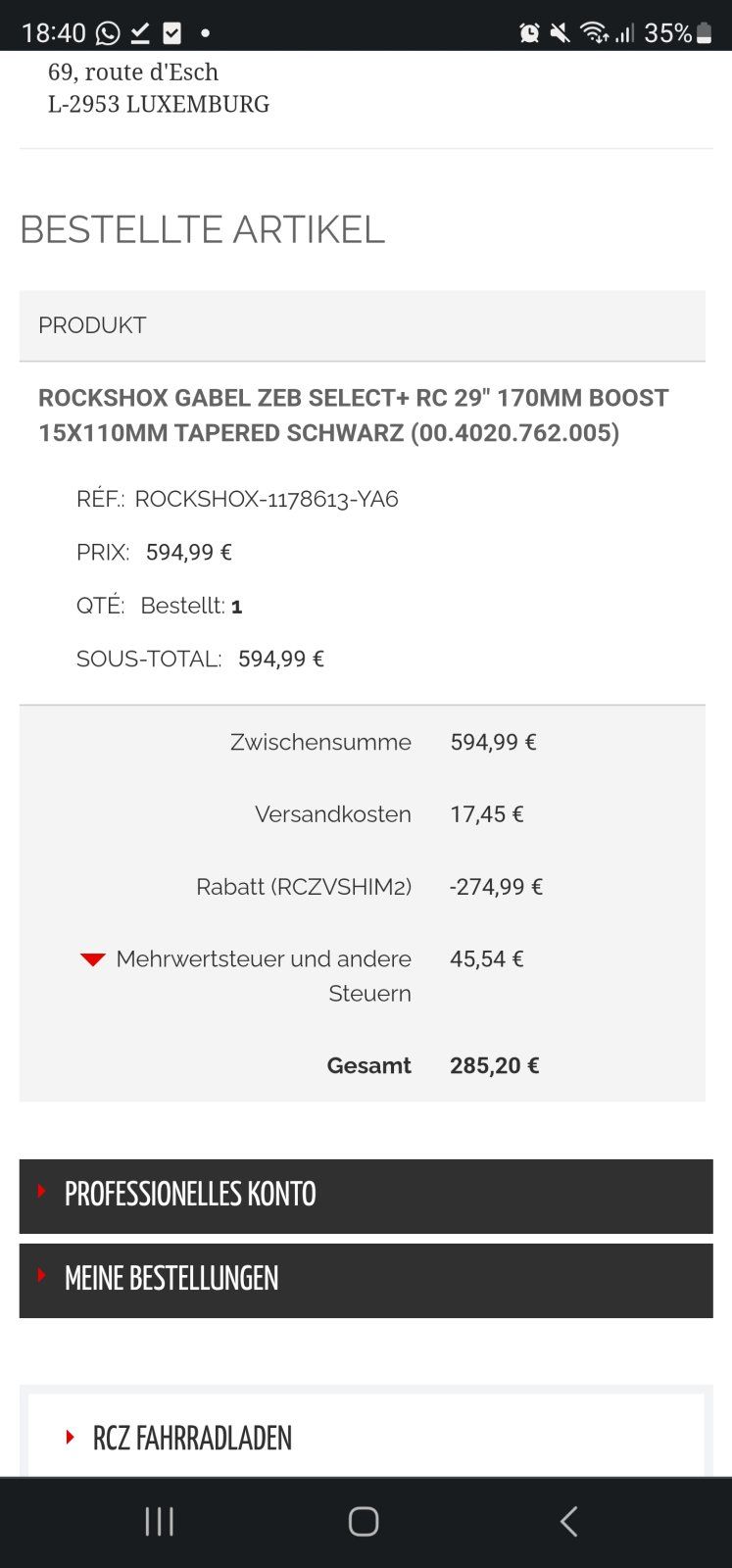Image resolution: width=732 pixels, height=1568 pixels.
Task: Tap the Bestellte Artikel heading
Action: pyautogui.click(x=202, y=229)
